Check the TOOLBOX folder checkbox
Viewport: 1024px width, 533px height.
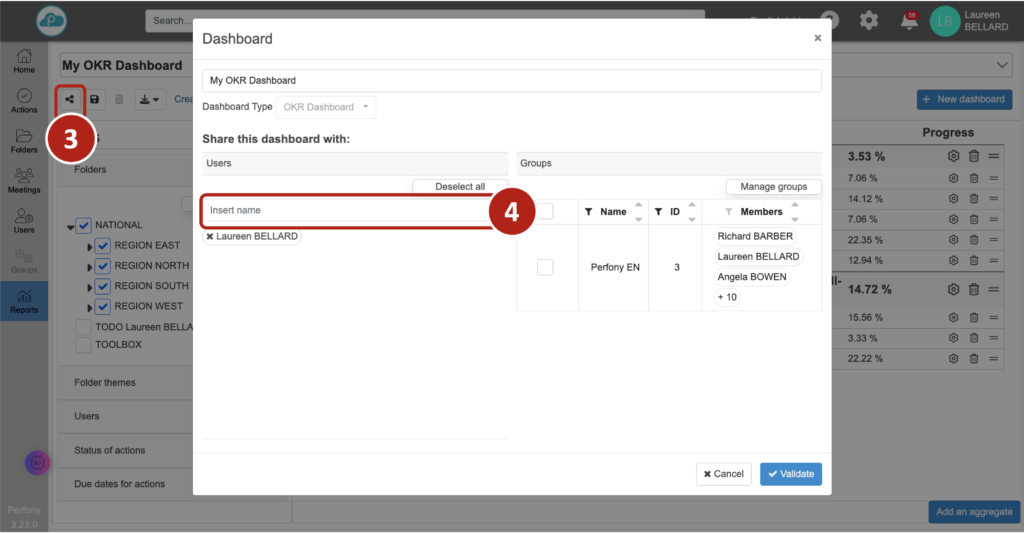pyautogui.click(x=84, y=345)
